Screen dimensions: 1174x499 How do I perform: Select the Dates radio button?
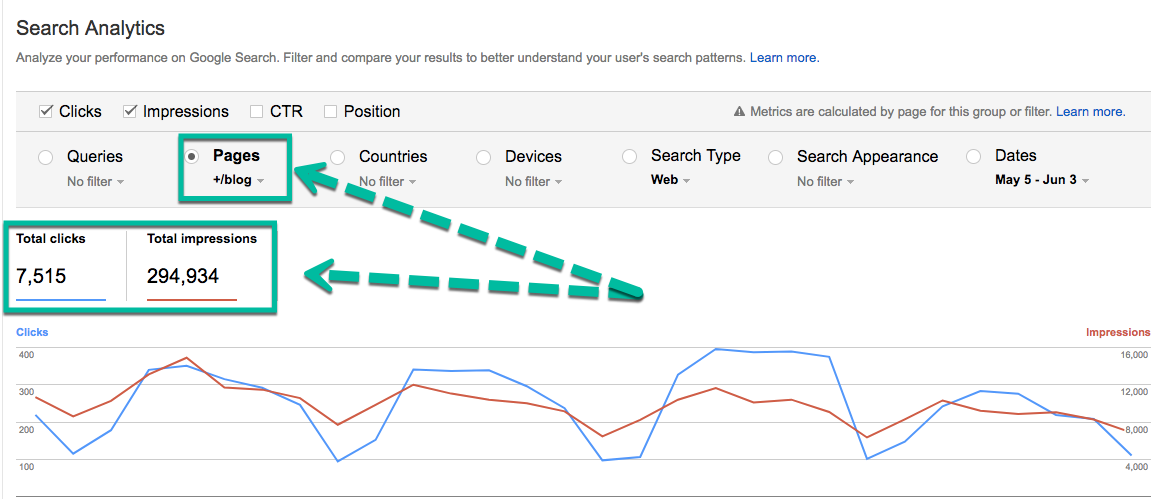coord(973,157)
